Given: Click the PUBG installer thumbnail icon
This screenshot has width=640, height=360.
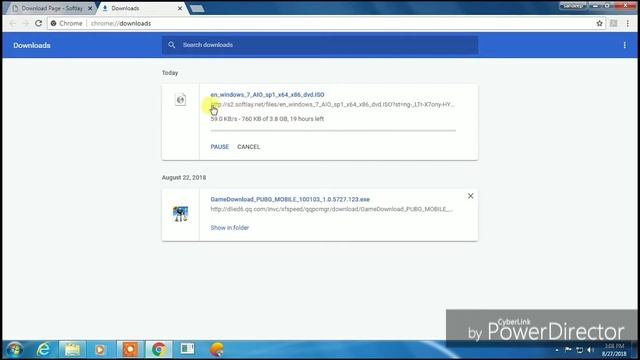Looking at the screenshot, I should click(x=180, y=214).
